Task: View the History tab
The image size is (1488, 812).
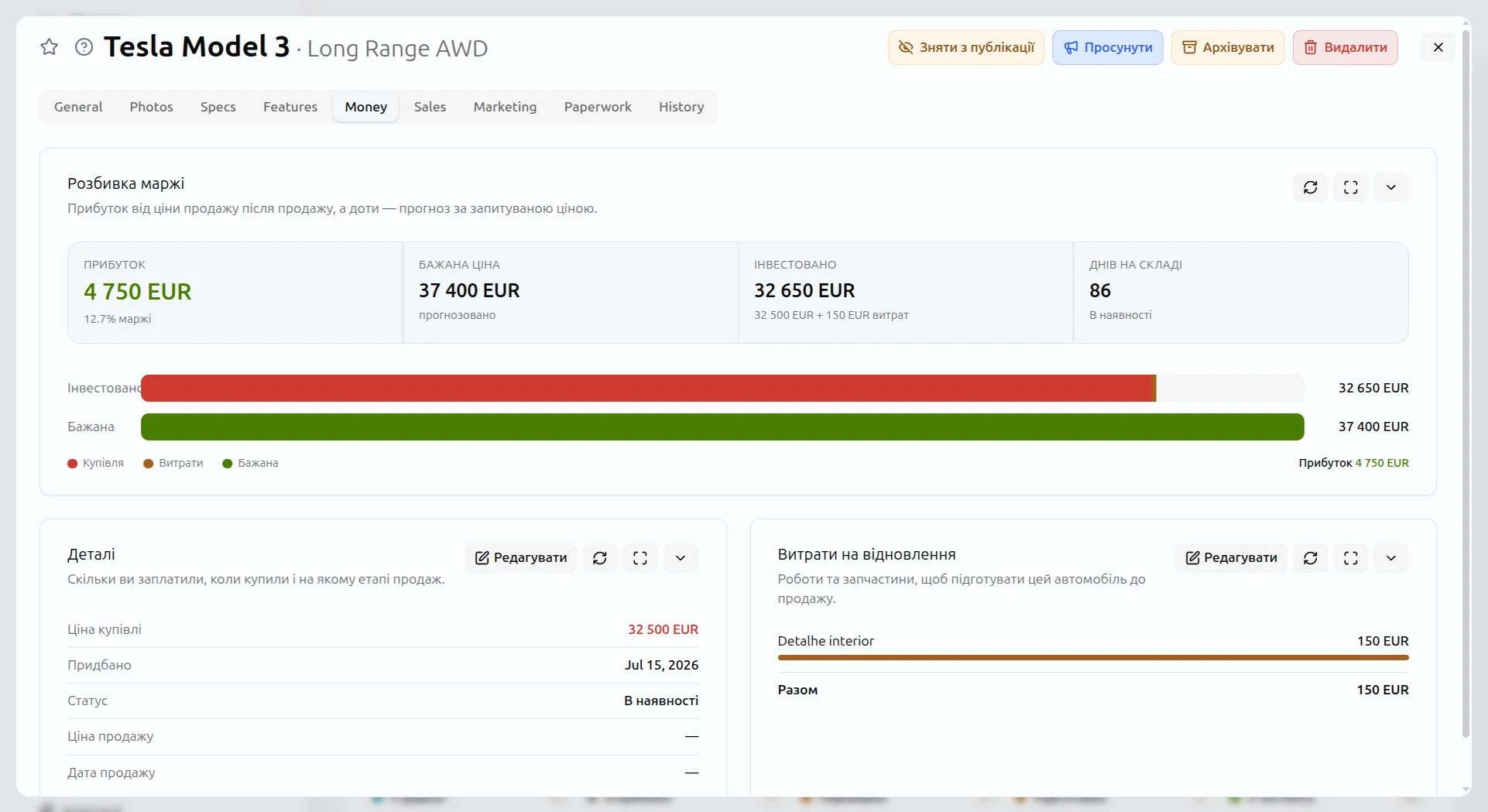Action: [681, 107]
